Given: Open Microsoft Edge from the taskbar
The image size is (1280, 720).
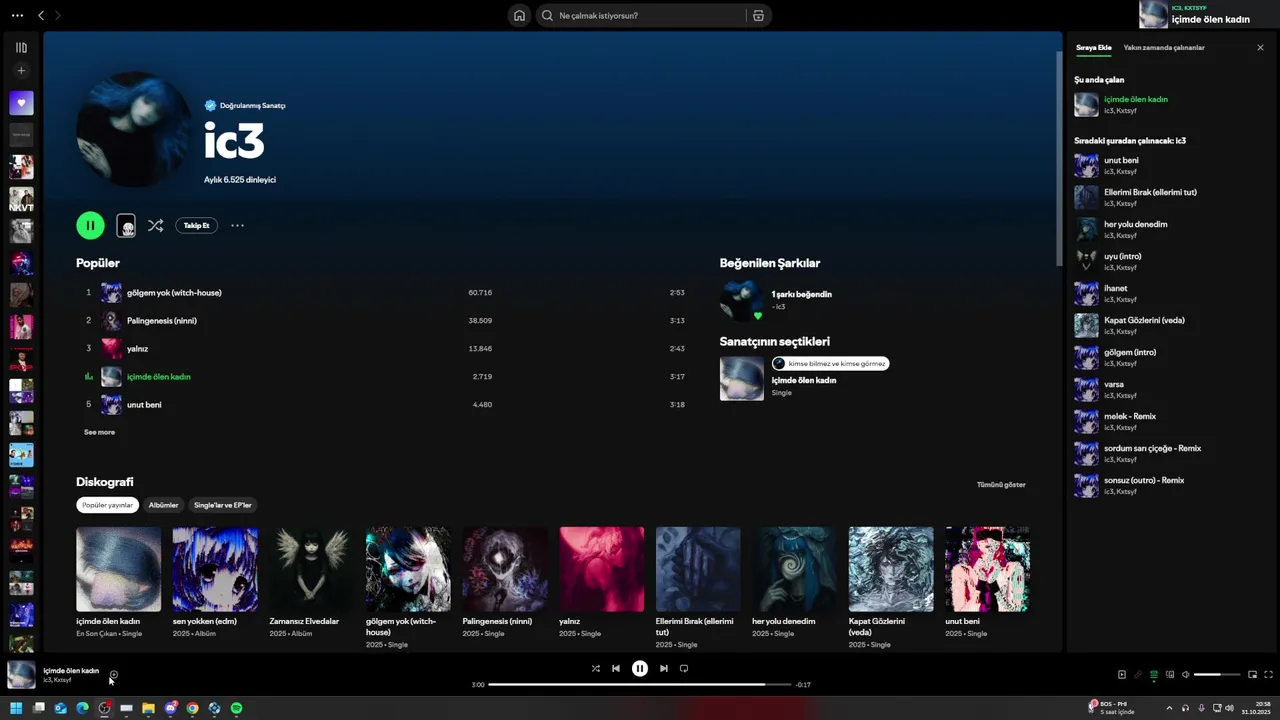Looking at the screenshot, I should click(x=82, y=708).
